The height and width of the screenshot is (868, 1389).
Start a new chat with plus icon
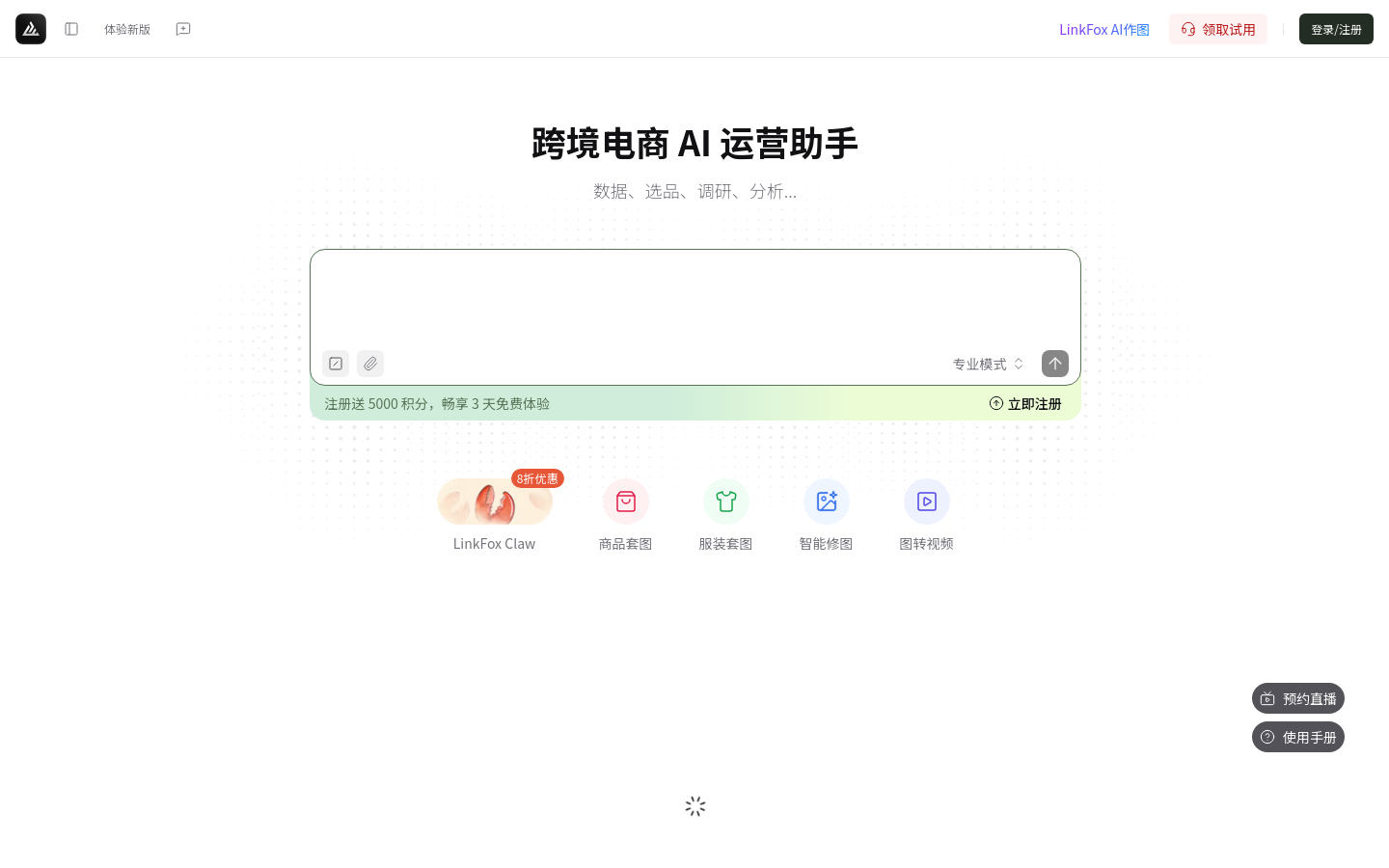tap(183, 29)
